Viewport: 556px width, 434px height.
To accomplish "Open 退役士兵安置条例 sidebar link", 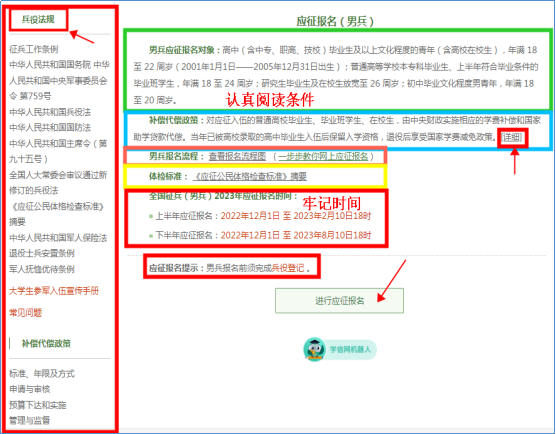I will pos(42,253).
